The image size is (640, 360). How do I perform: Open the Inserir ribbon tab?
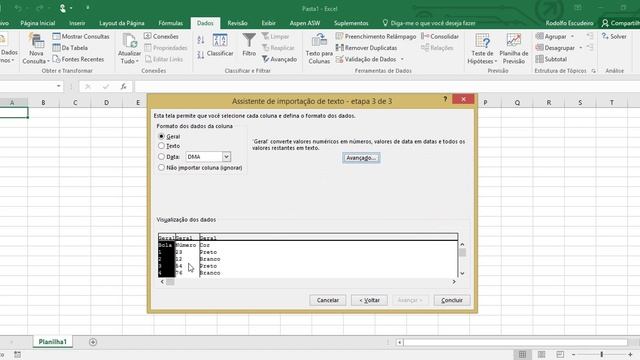coord(77,23)
